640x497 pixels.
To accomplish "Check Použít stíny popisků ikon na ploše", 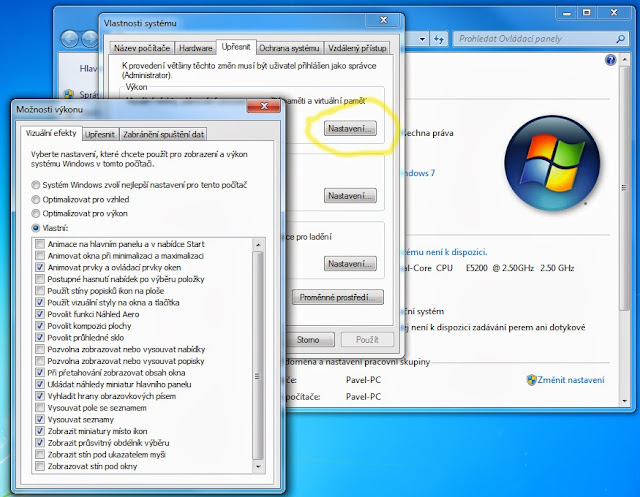I will (40, 291).
